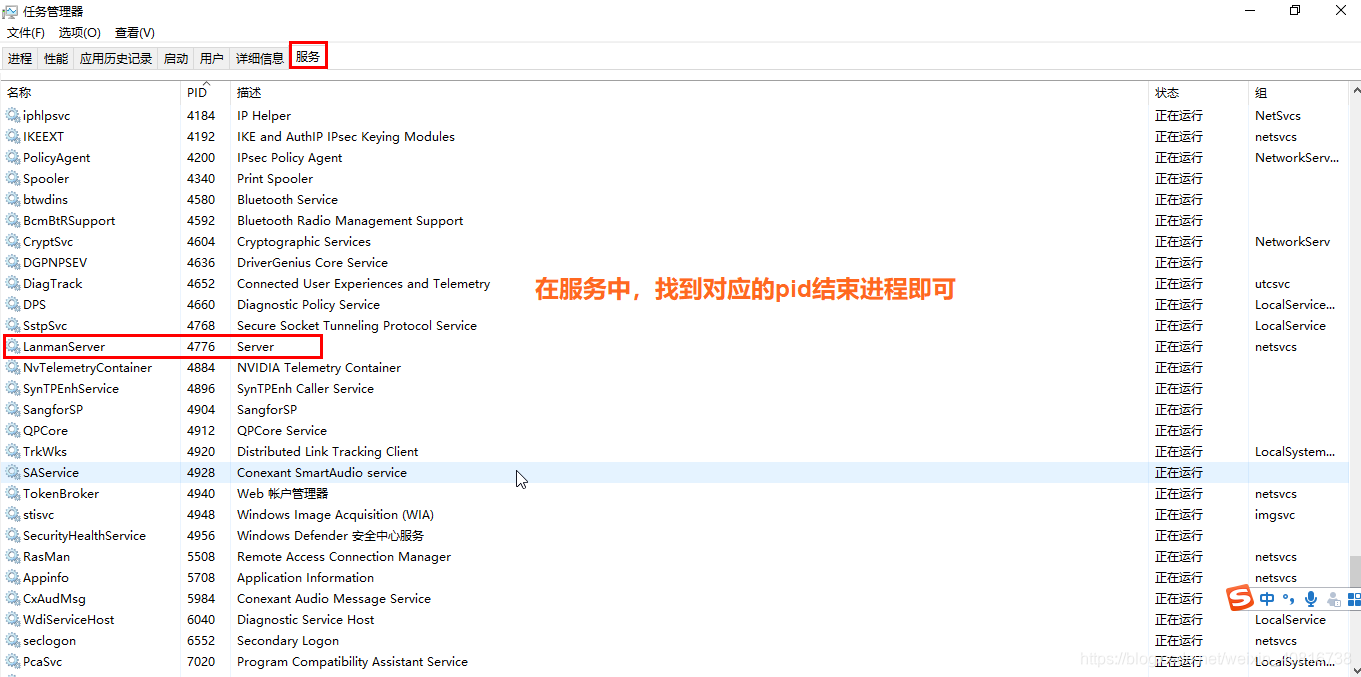Sort by the 描述 column header
The width and height of the screenshot is (1361, 677).
[x=689, y=92]
